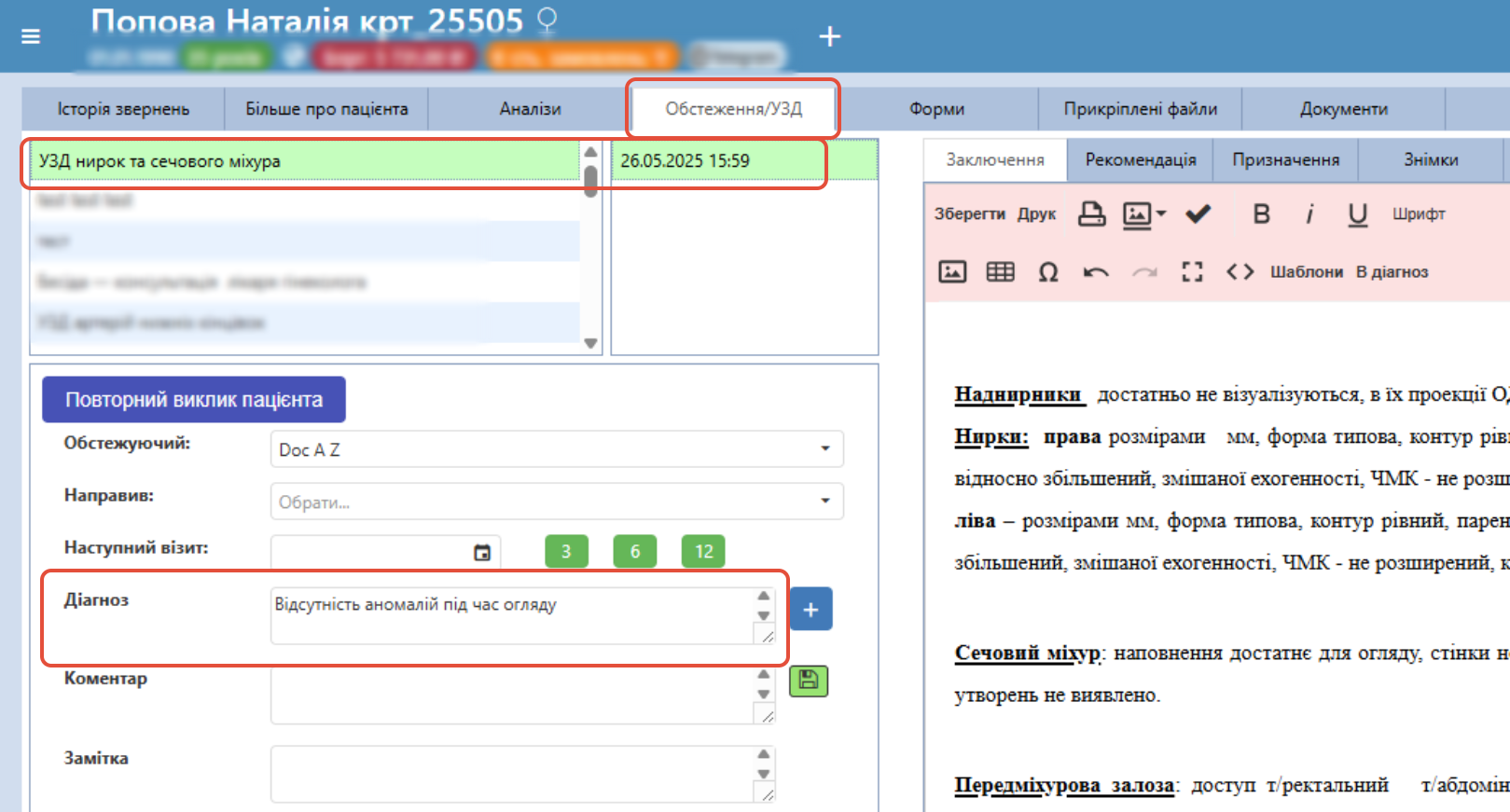Open the Документи tab
The height and width of the screenshot is (812, 1510).
(1344, 109)
